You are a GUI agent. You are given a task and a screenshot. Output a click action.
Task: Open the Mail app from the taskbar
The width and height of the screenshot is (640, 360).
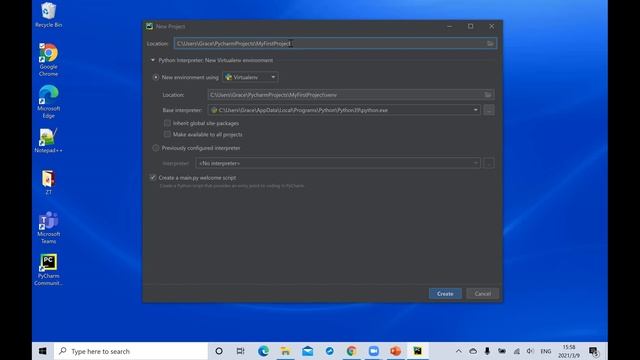pos(307,351)
